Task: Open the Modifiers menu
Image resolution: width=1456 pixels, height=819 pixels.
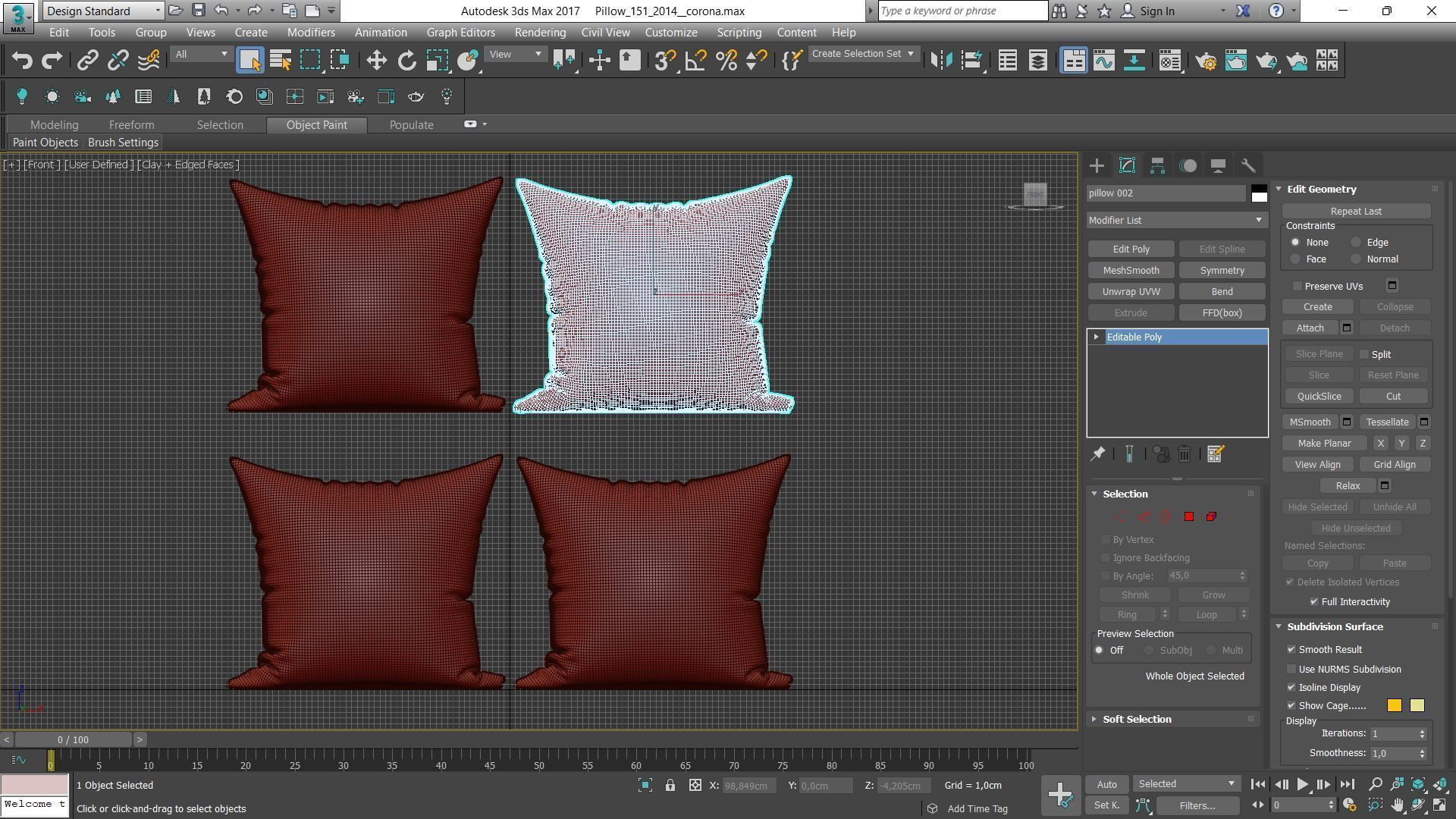Action: coord(311,33)
